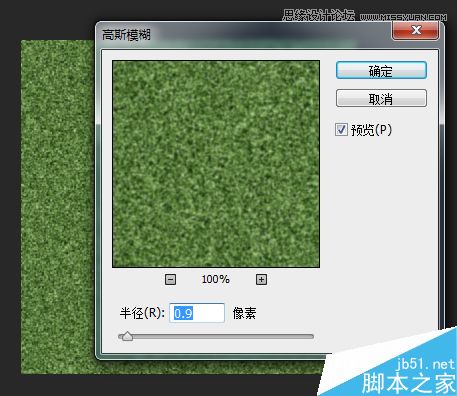Click the green canvas behind the dialog

click(x=57, y=207)
